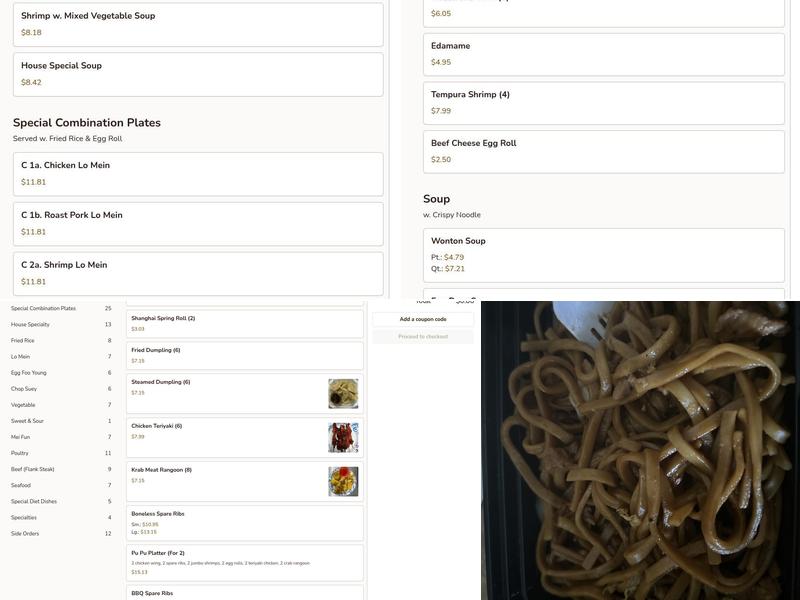The height and width of the screenshot is (600, 800).
Task: Open the Krab Meat Rangoon photo thumbnail
Action: pos(343,481)
